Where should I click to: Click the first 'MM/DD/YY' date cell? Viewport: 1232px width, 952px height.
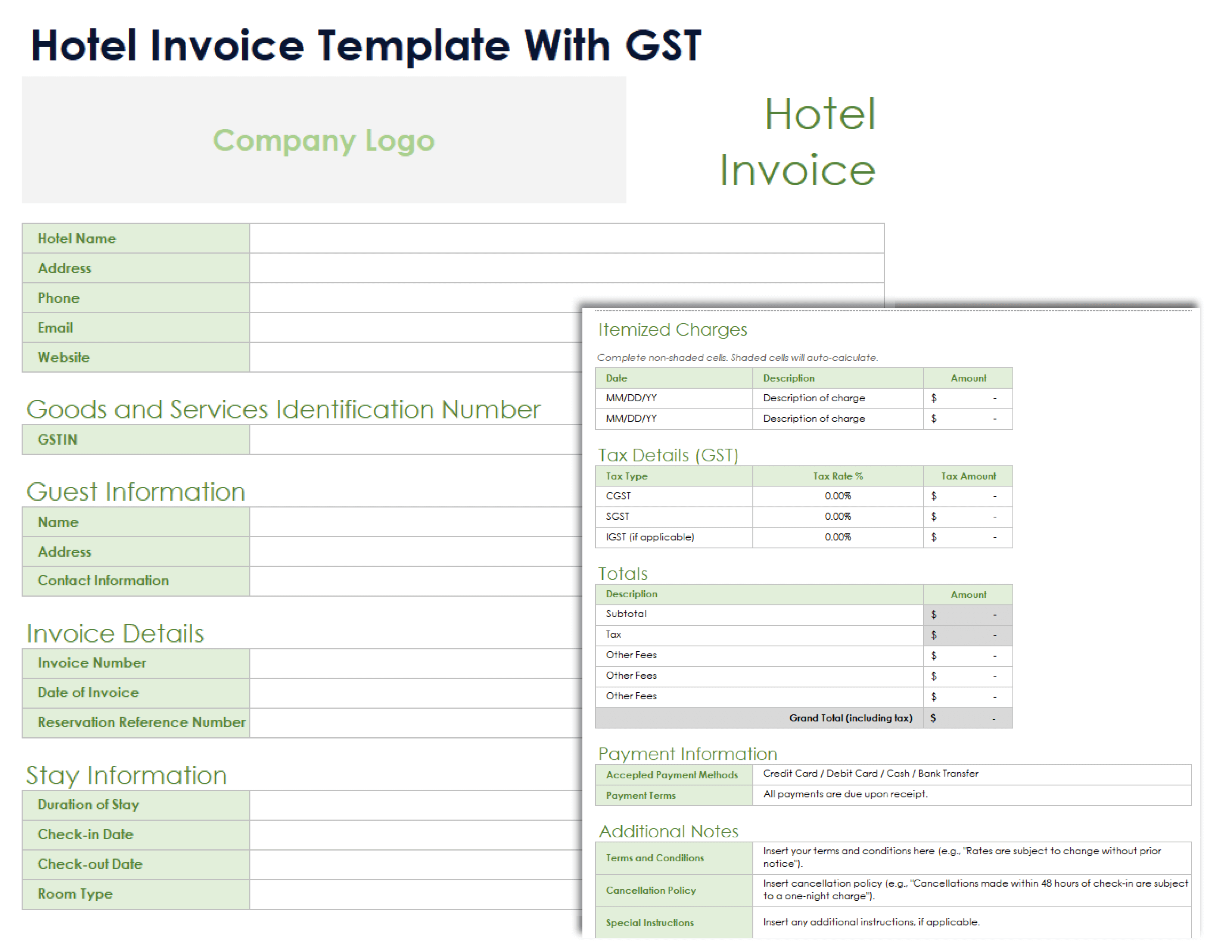click(674, 399)
